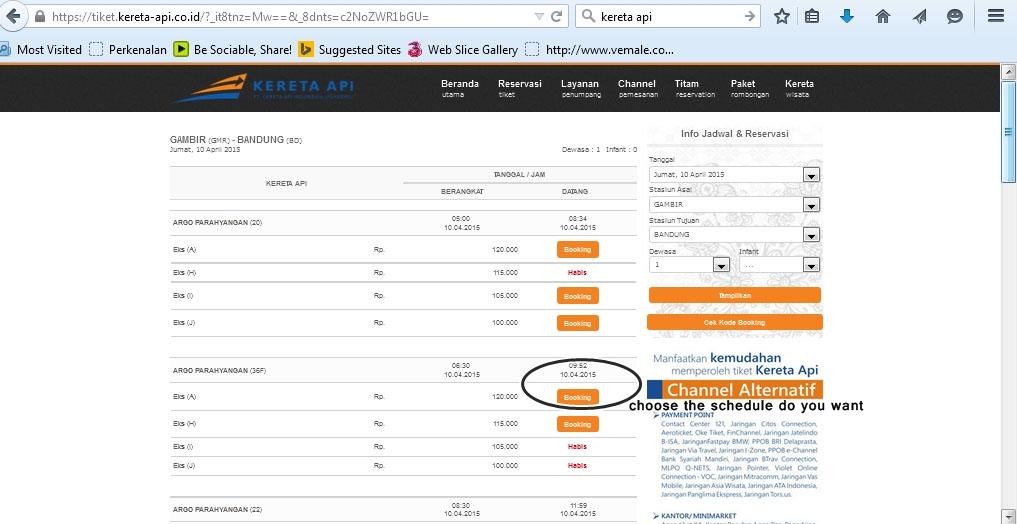Reload the page using the refresh icon

pos(556,17)
